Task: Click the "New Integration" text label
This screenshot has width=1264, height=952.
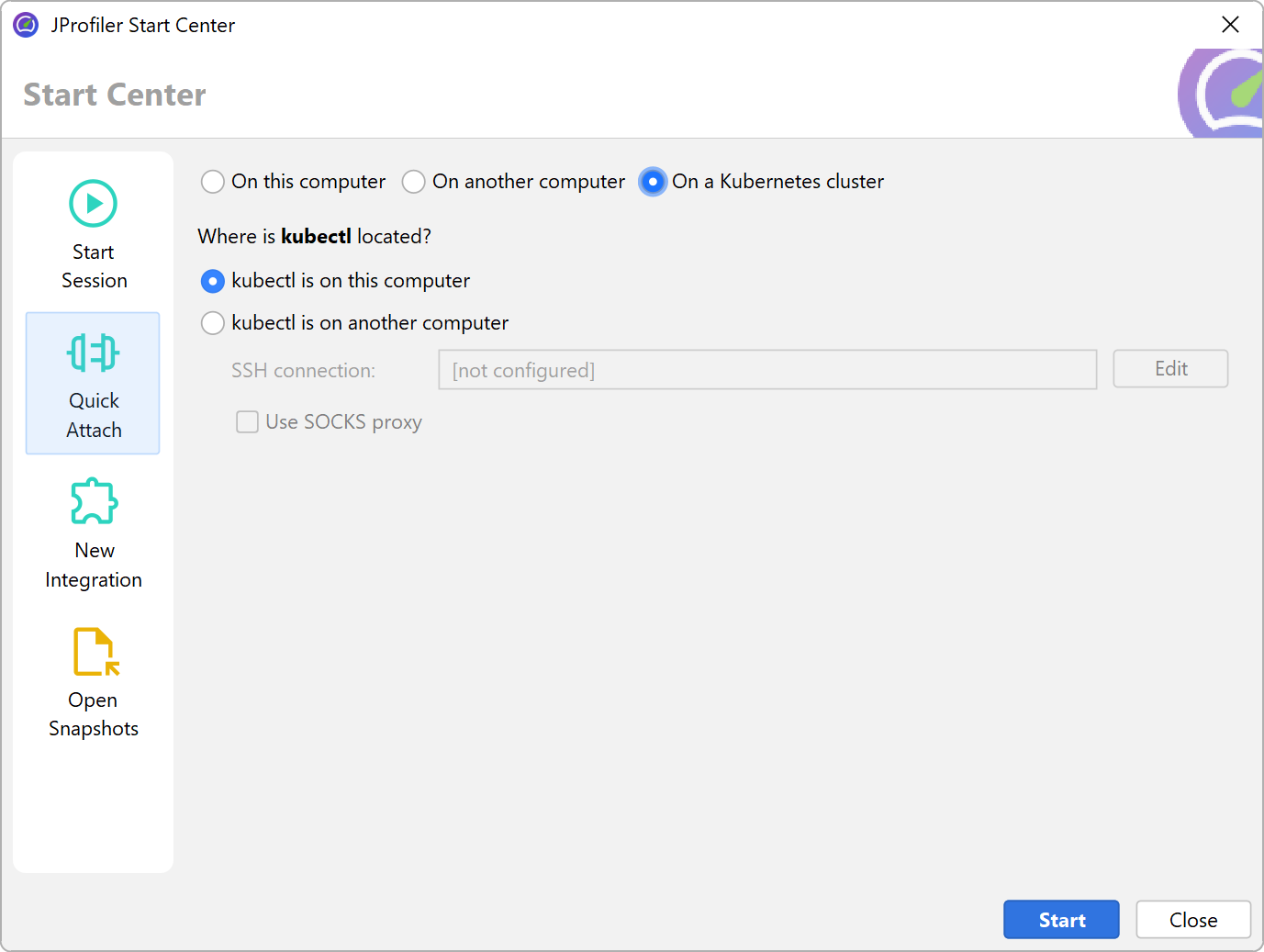Action: [94, 566]
